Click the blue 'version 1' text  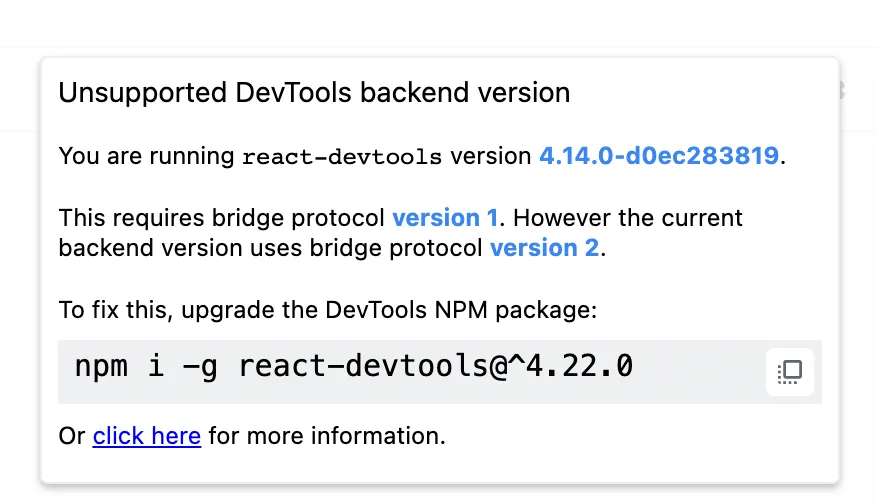(x=444, y=218)
